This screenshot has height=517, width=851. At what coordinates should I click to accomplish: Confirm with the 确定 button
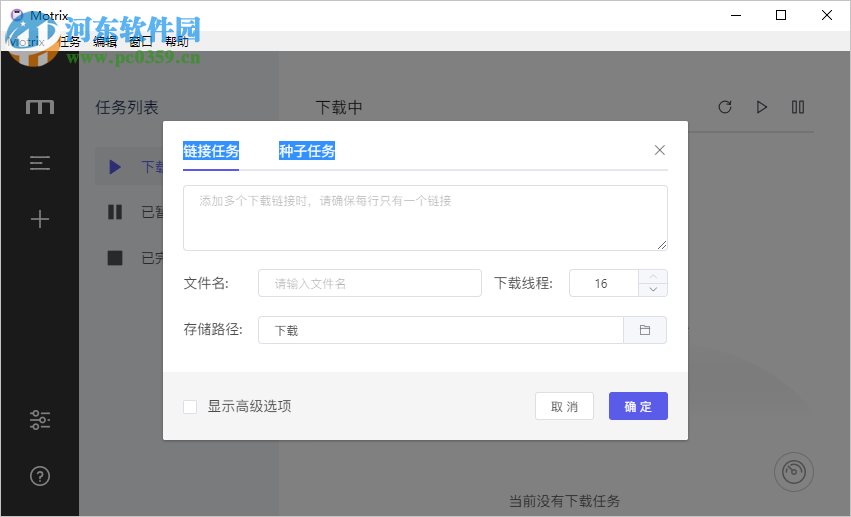pyautogui.click(x=638, y=406)
